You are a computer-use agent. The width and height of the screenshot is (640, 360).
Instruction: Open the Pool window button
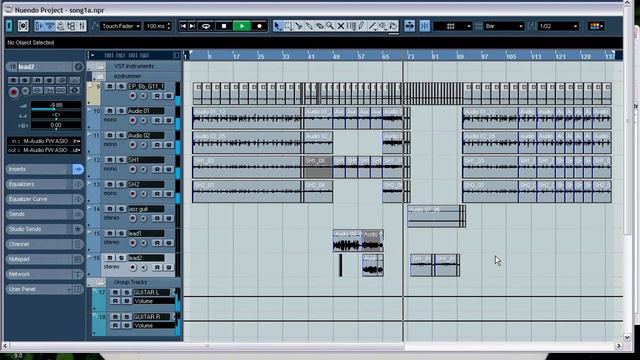point(71,26)
